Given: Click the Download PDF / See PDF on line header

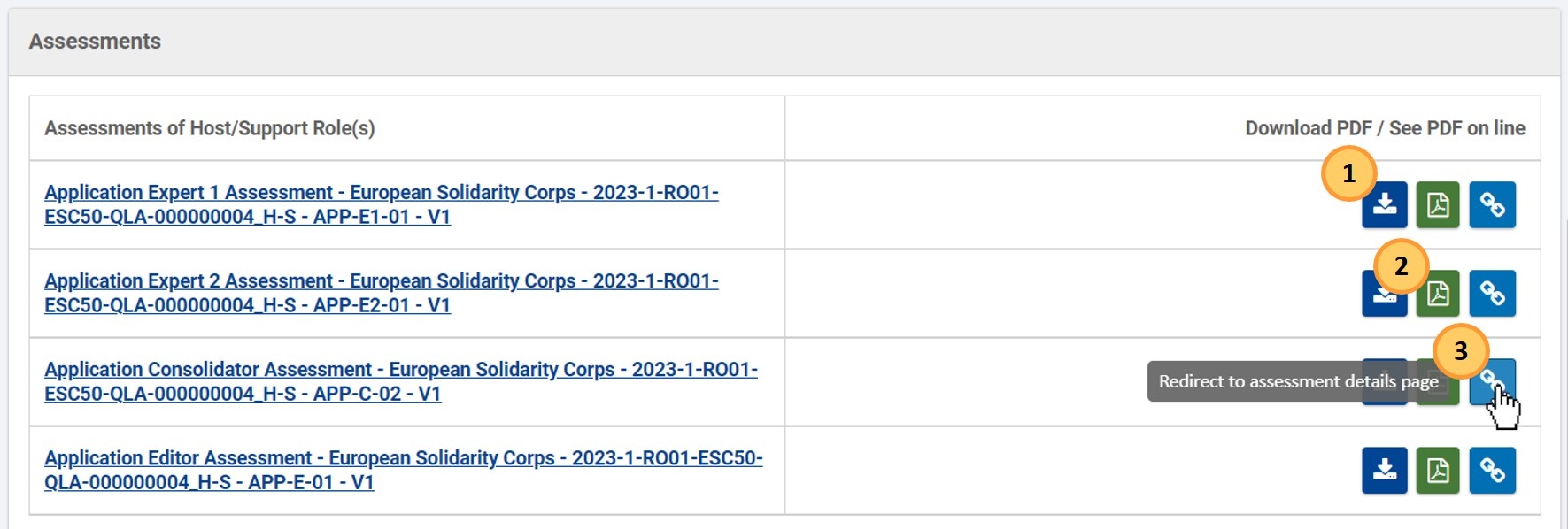Looking at the screenshot, I should [x=1385, y=128].
